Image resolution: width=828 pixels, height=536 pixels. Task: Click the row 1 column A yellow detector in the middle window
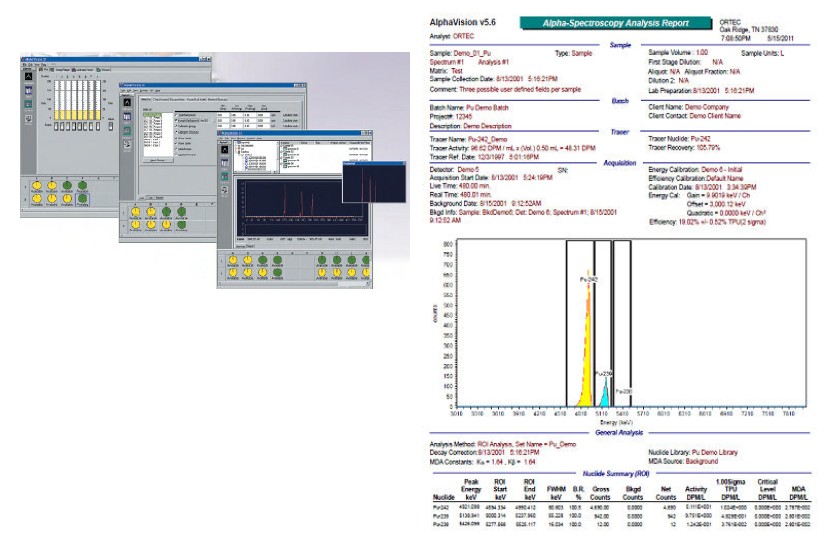[136, 211]
